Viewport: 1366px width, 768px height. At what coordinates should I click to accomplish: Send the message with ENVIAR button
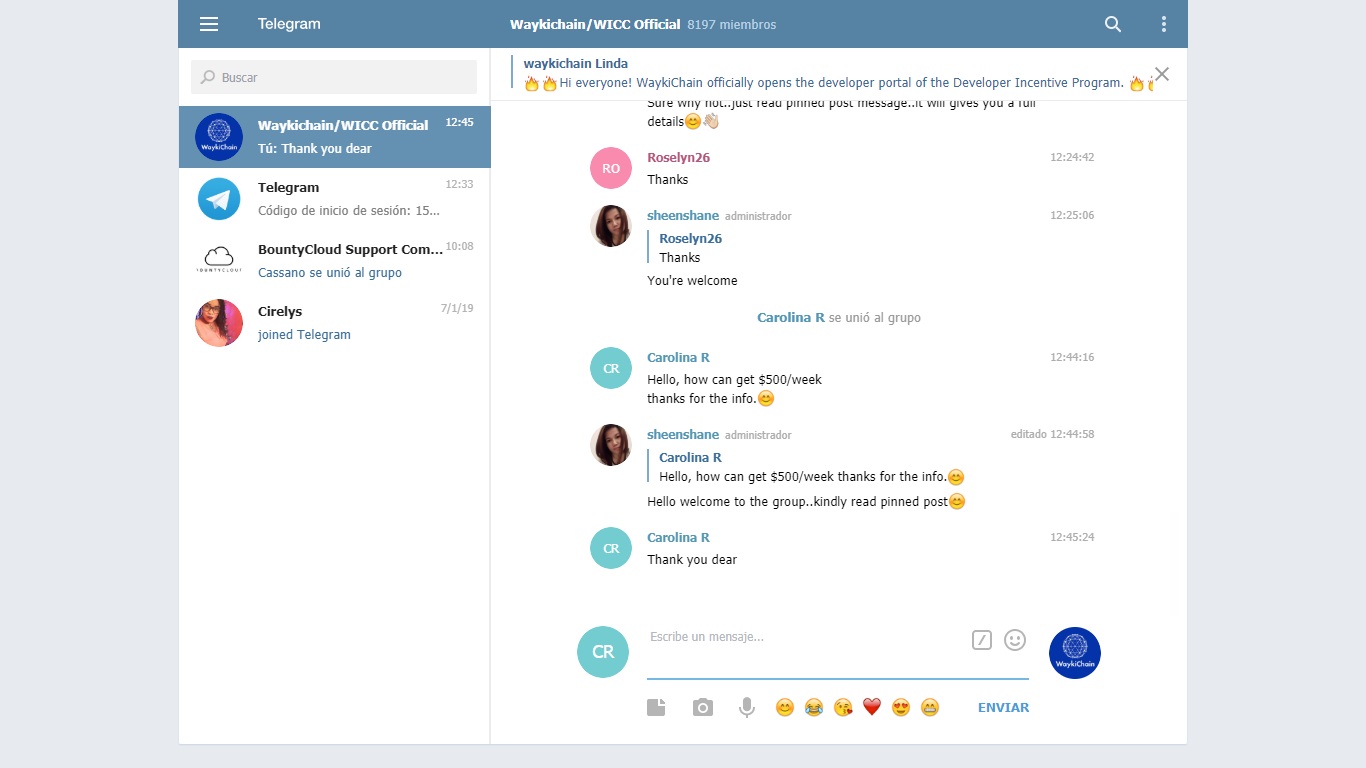(x=1003, y=708)
